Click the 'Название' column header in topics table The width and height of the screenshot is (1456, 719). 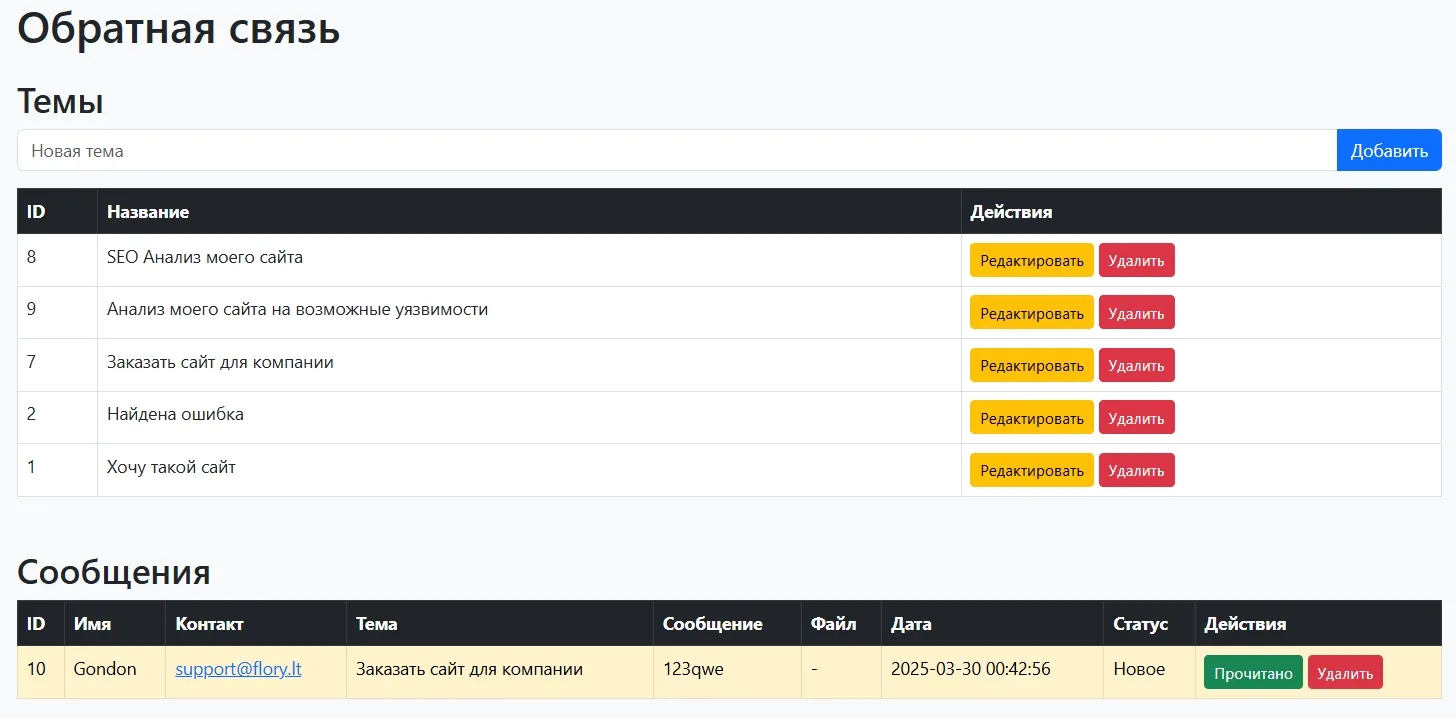pos(148,212)
